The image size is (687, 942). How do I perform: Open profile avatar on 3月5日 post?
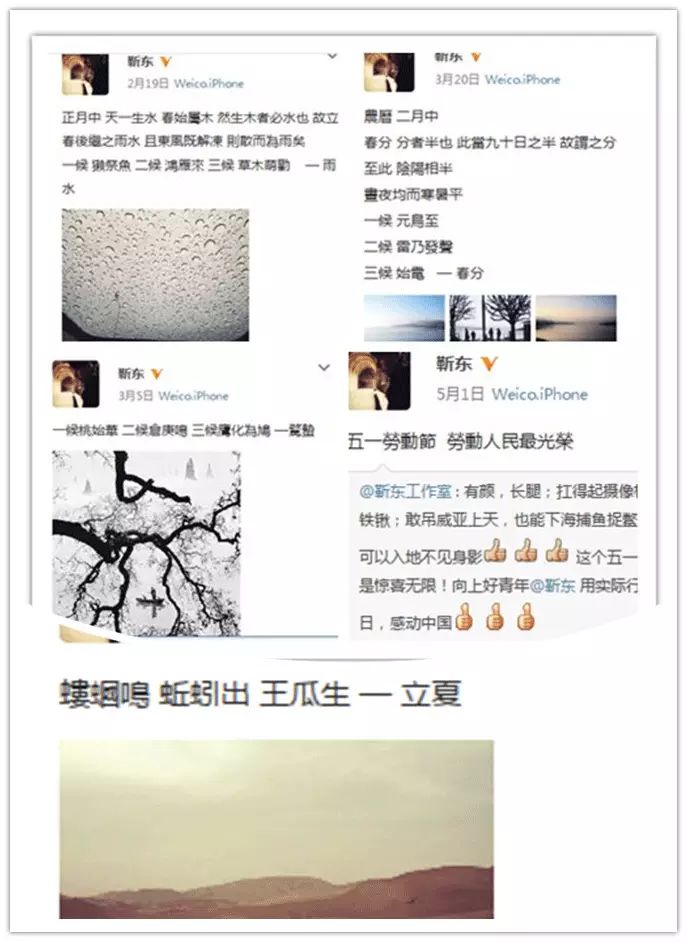click(x=76, y=384)
